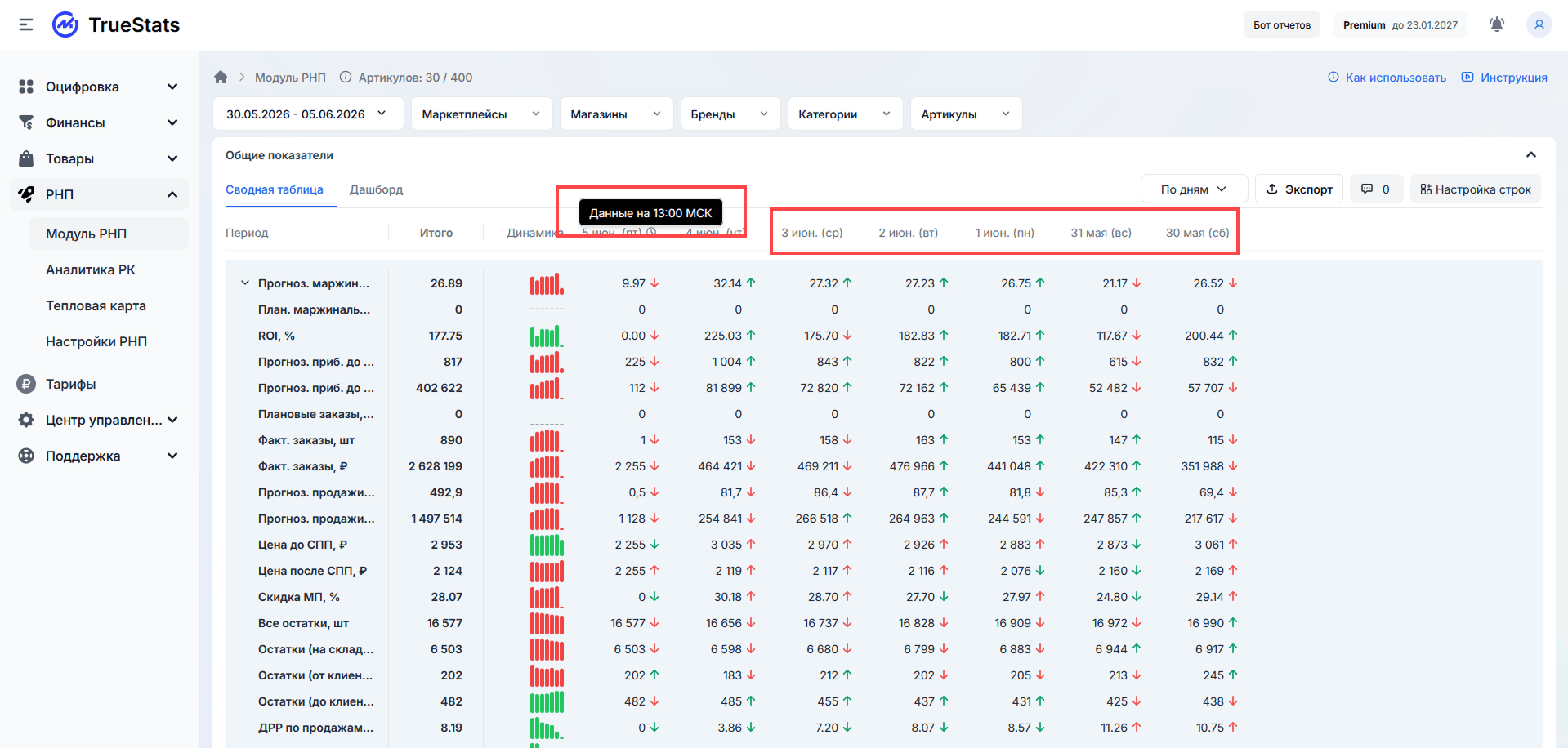
Task: Collapse the Прогноз. маржин row chevron
Action: click(244, 283)
